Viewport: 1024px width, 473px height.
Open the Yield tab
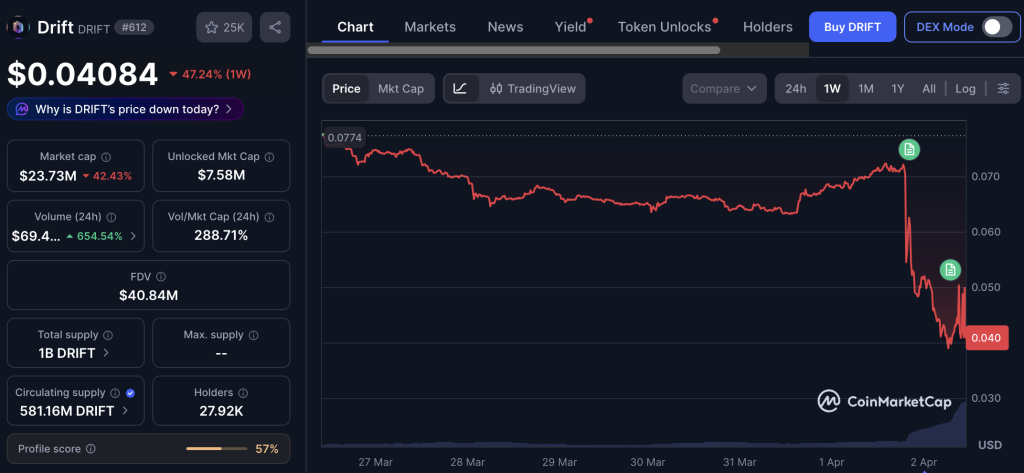tap(571, 27)
